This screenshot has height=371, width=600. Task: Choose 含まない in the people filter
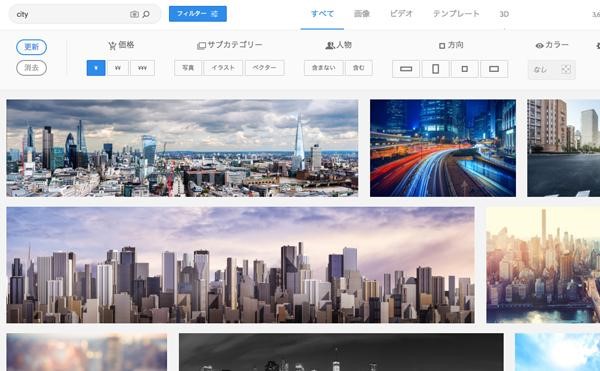pyautogui.click(x=324, y=68)
